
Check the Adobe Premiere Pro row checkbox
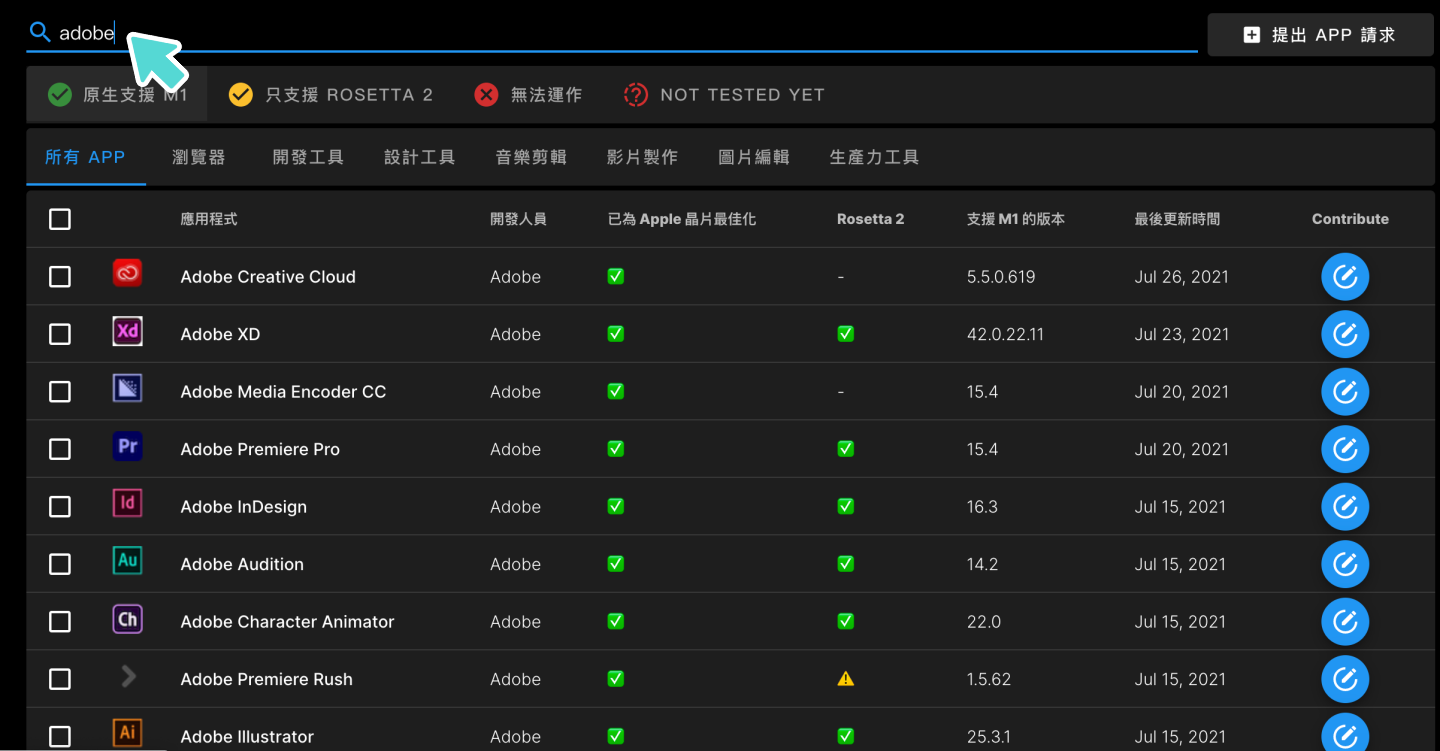(x=60, y=449)
